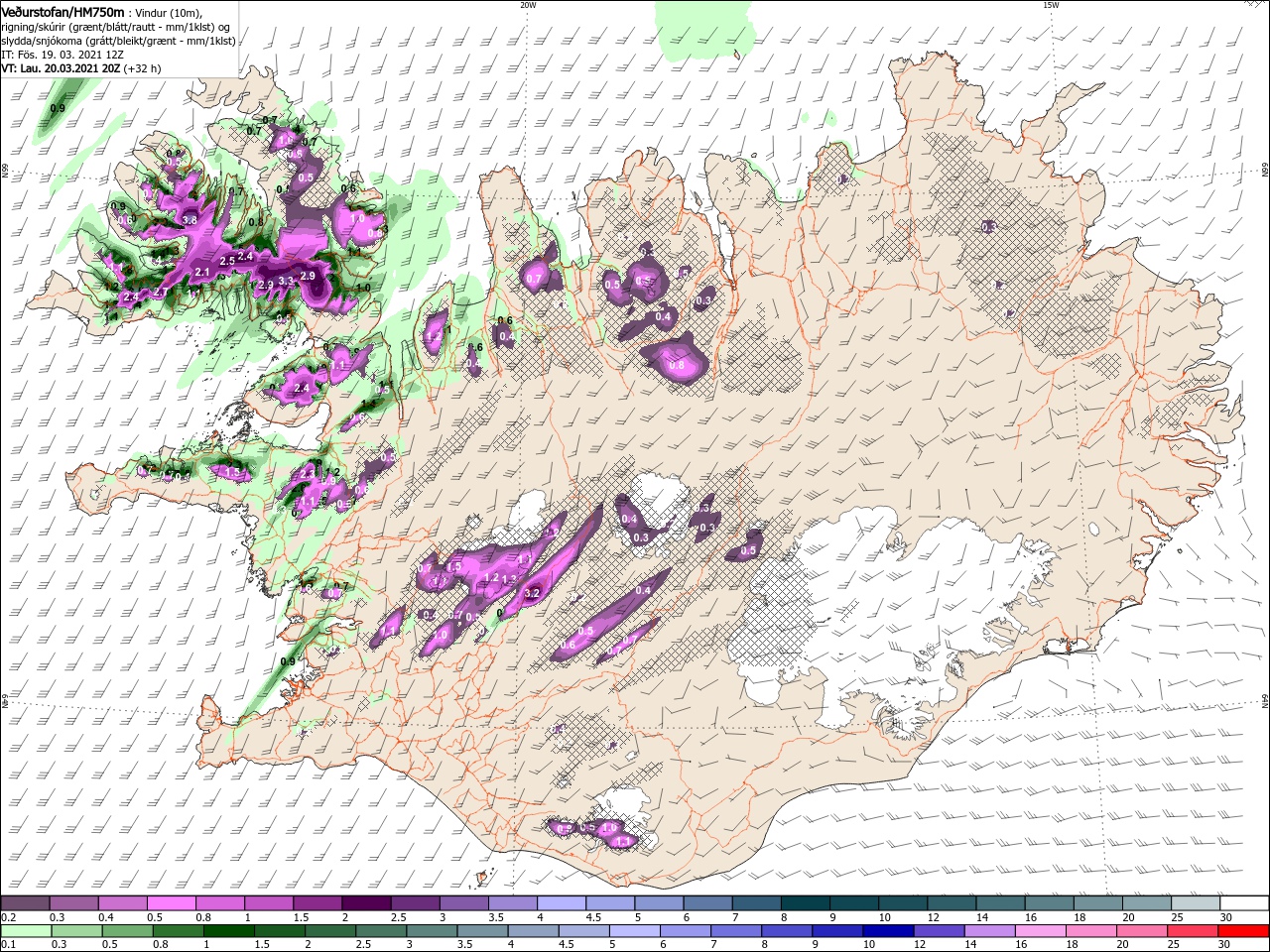This screenshot has height=952, width=1270.
Task: Select bright pink snow swatch starting at 0.5
Action: (171, 903)
